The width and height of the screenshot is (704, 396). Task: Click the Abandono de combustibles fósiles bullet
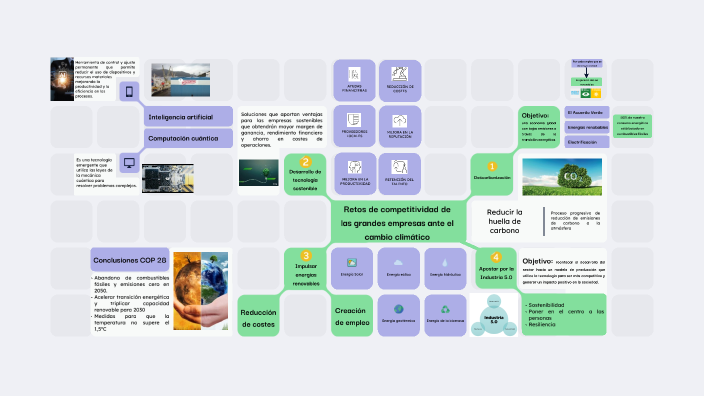click(131, 284)
